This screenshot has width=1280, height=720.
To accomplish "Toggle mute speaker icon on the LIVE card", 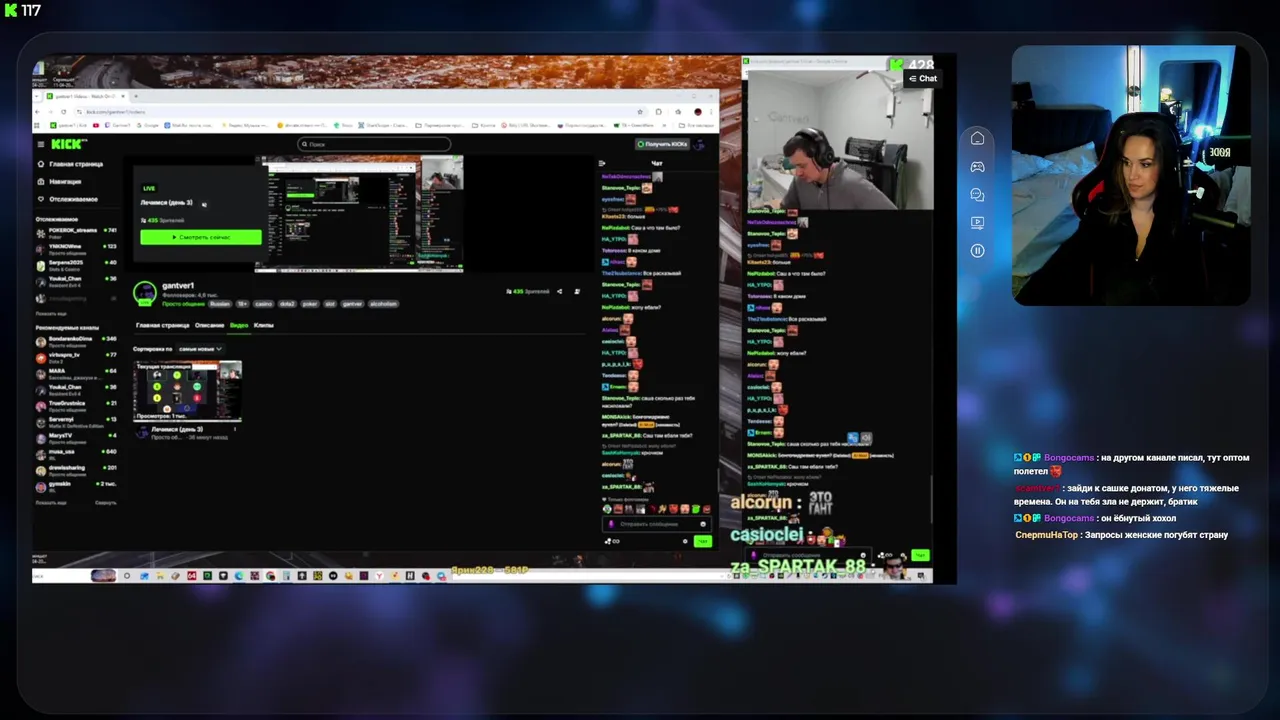I will [x=204, y=203].
